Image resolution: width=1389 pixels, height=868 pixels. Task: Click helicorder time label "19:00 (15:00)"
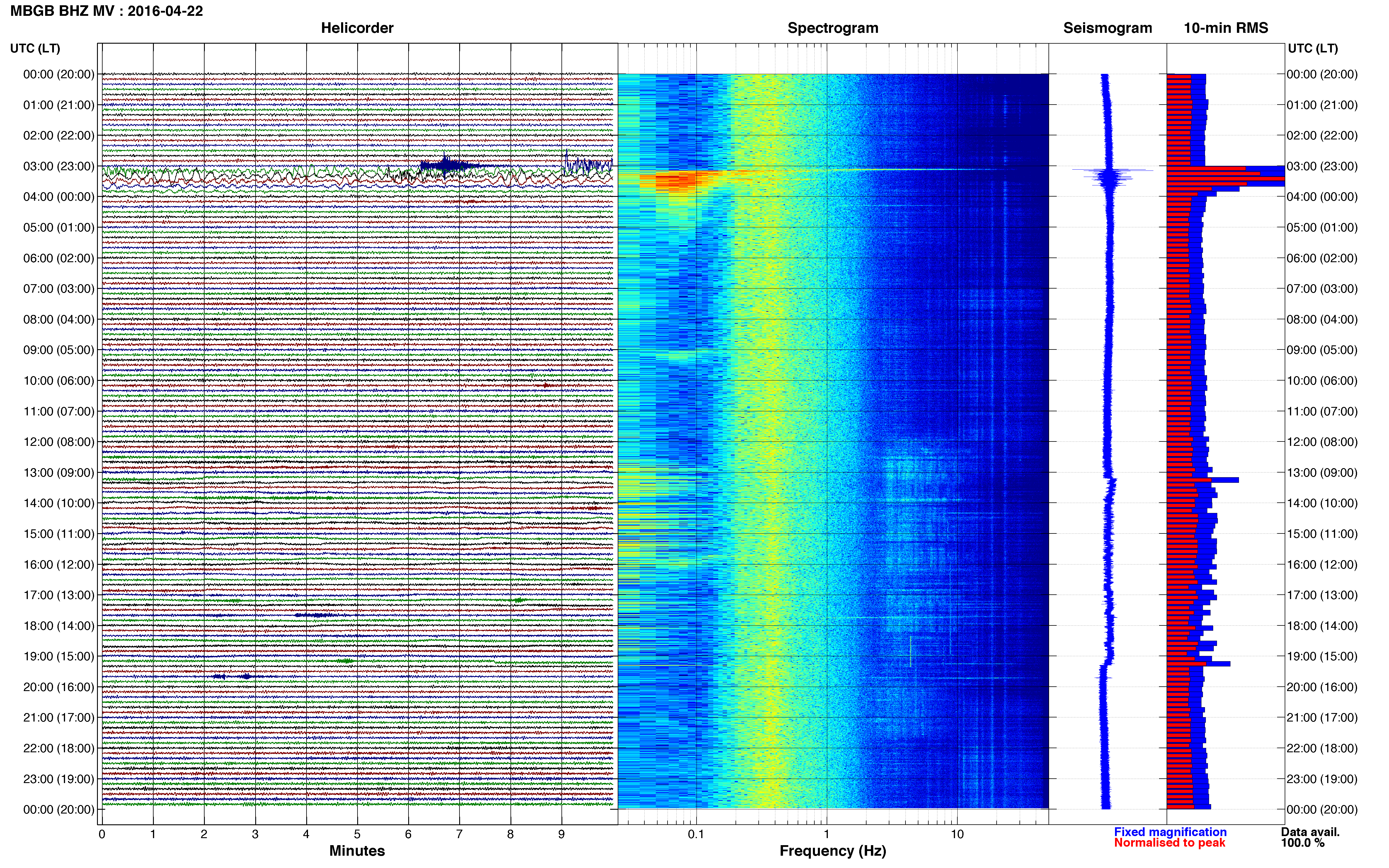(x=59, y=656)
